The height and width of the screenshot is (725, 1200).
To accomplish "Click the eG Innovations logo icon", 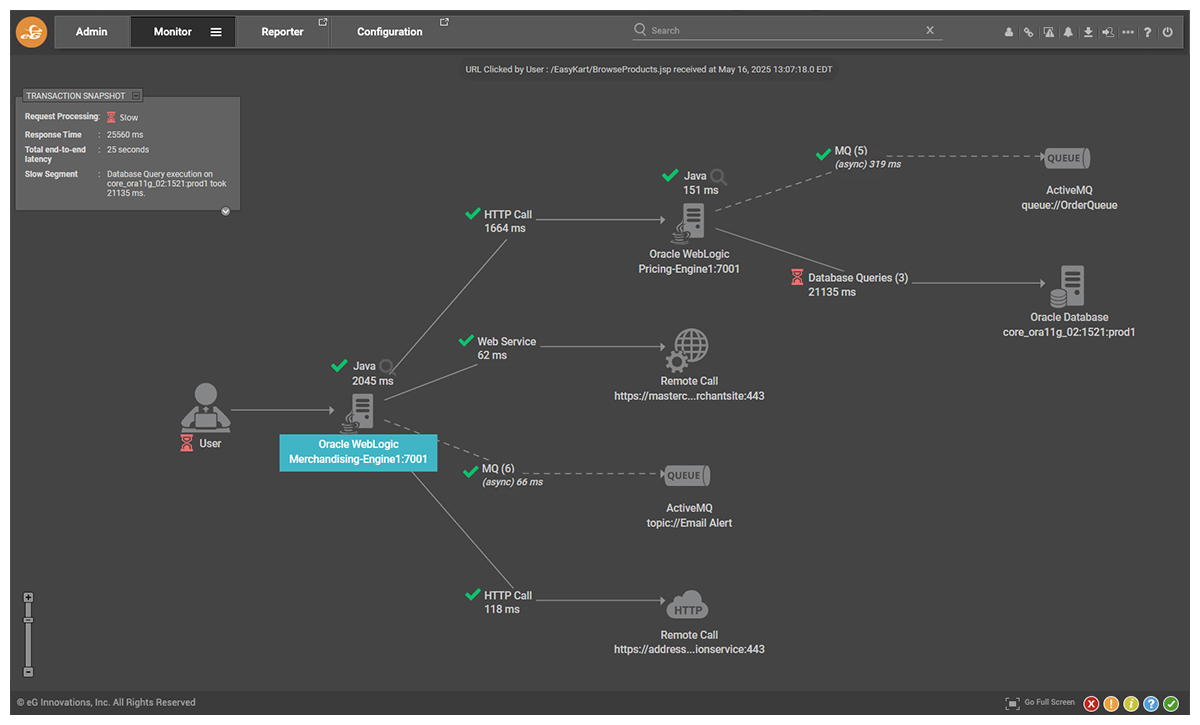I will (31, 32).
